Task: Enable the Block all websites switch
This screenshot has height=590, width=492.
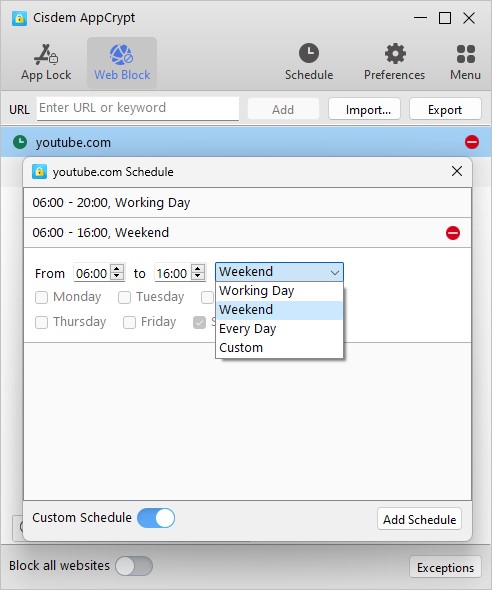Action: click(134, 566)
